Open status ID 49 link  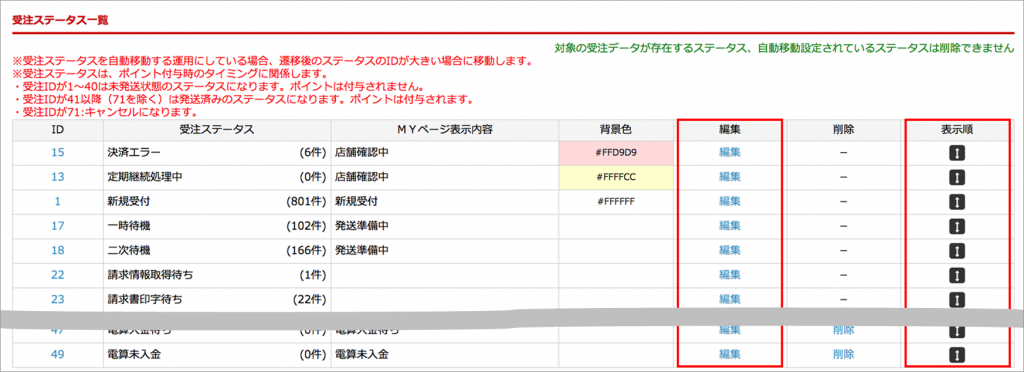[57, 355]
